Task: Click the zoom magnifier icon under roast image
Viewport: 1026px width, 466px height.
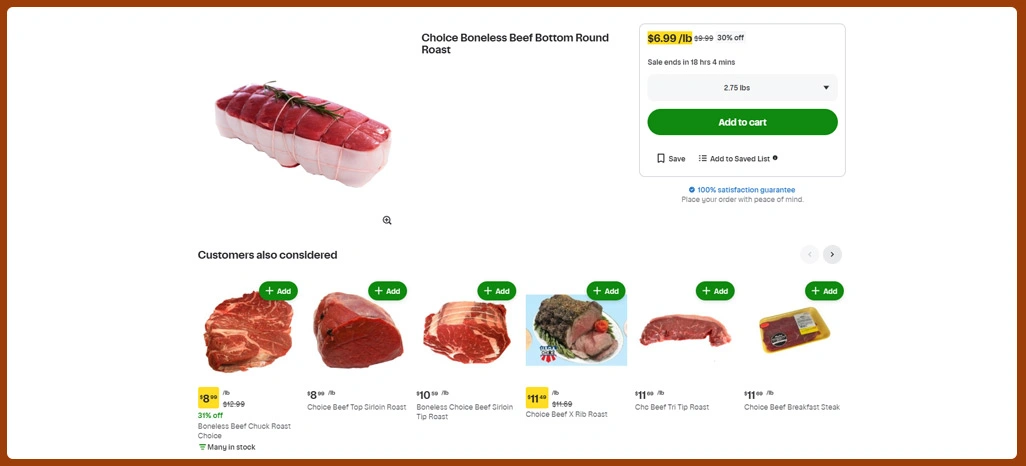Action: (x=387, y=220)
